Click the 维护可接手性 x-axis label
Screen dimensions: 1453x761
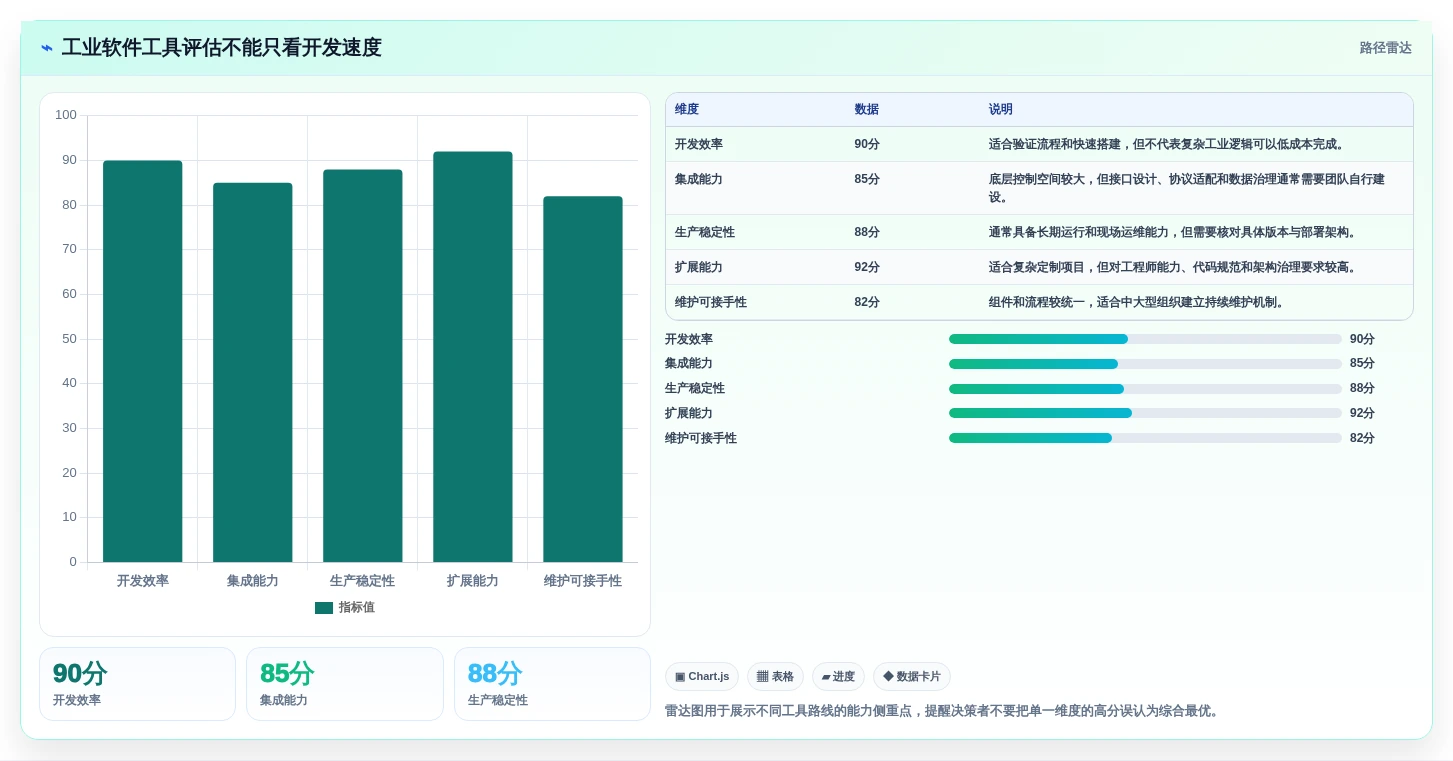pos(583,581)
